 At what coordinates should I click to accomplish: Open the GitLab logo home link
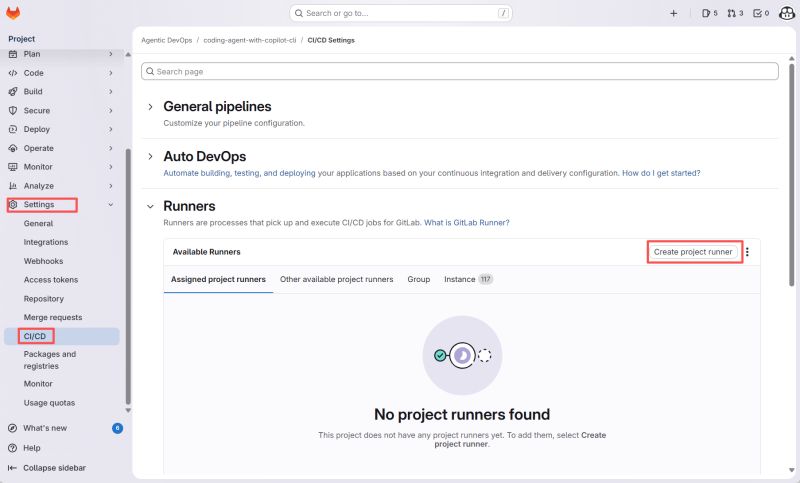pyautogui.click(x=13, y=13)
